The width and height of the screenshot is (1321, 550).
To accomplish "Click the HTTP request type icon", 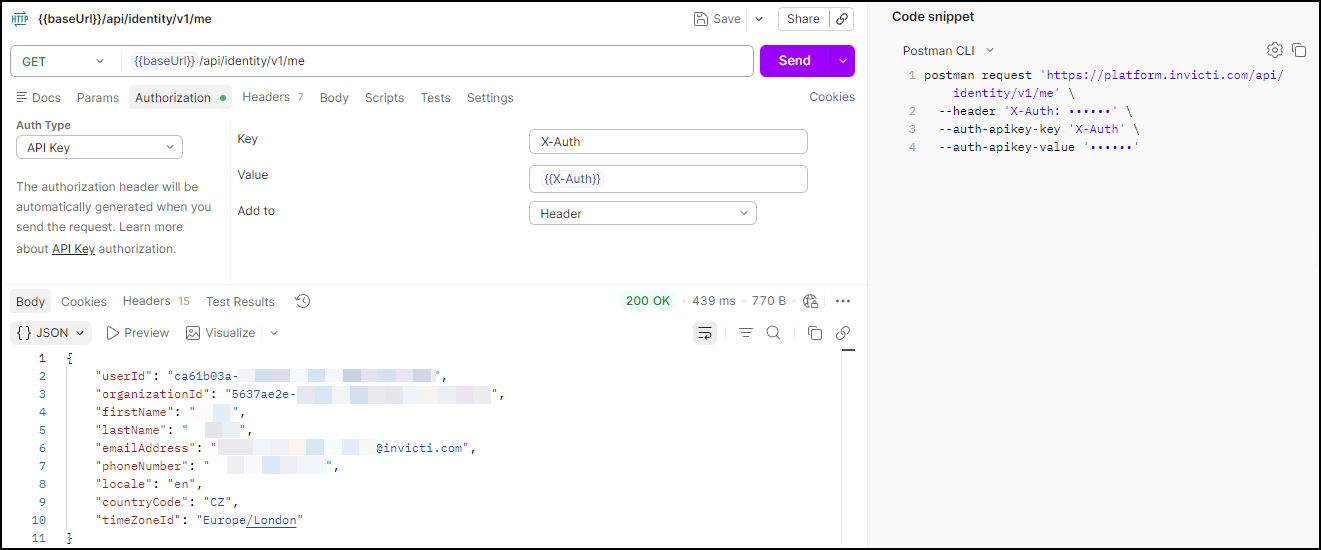I will click(x=18, y=19).
